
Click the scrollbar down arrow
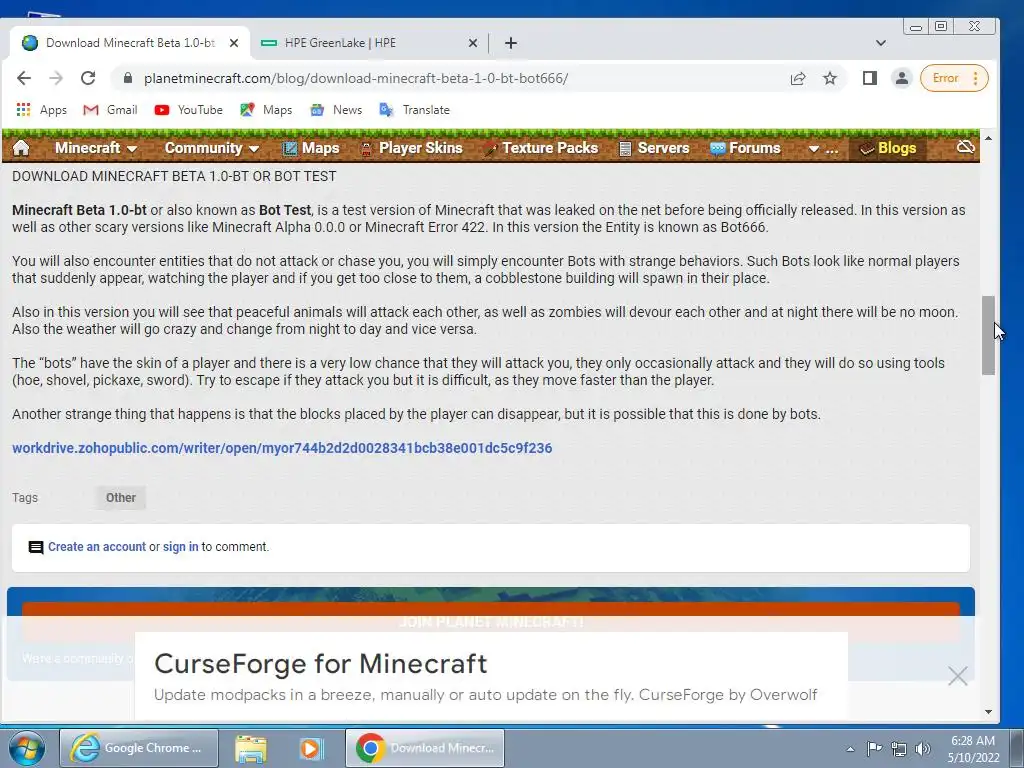tap(988, 712)
